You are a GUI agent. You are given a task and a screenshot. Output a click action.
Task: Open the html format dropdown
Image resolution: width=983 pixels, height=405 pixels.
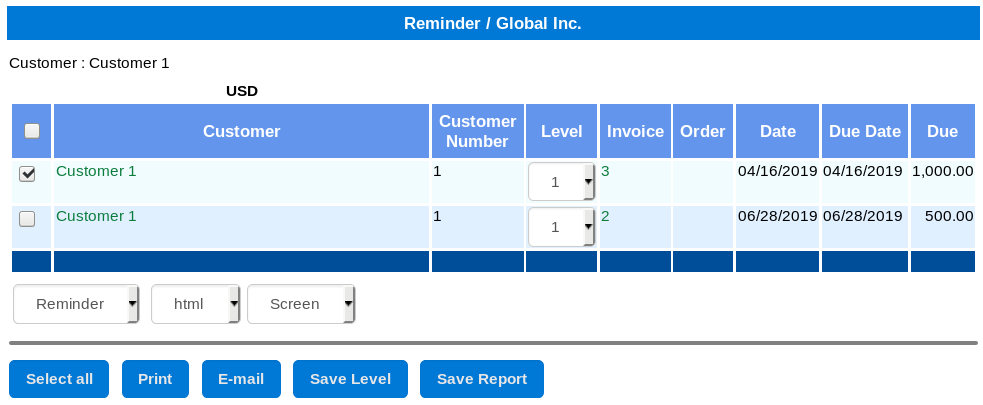click(196, 304)
